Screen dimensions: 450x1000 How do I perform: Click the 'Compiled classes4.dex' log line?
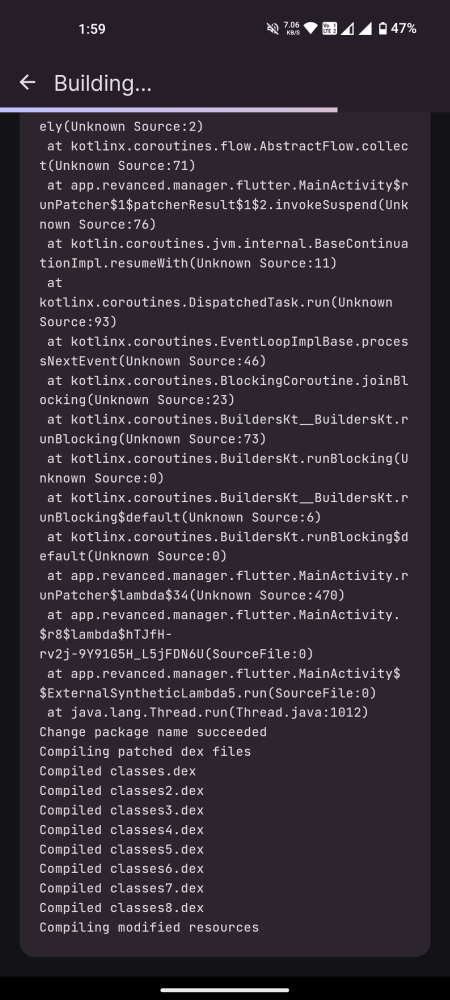pyautogui.click(x=122, y=830)
